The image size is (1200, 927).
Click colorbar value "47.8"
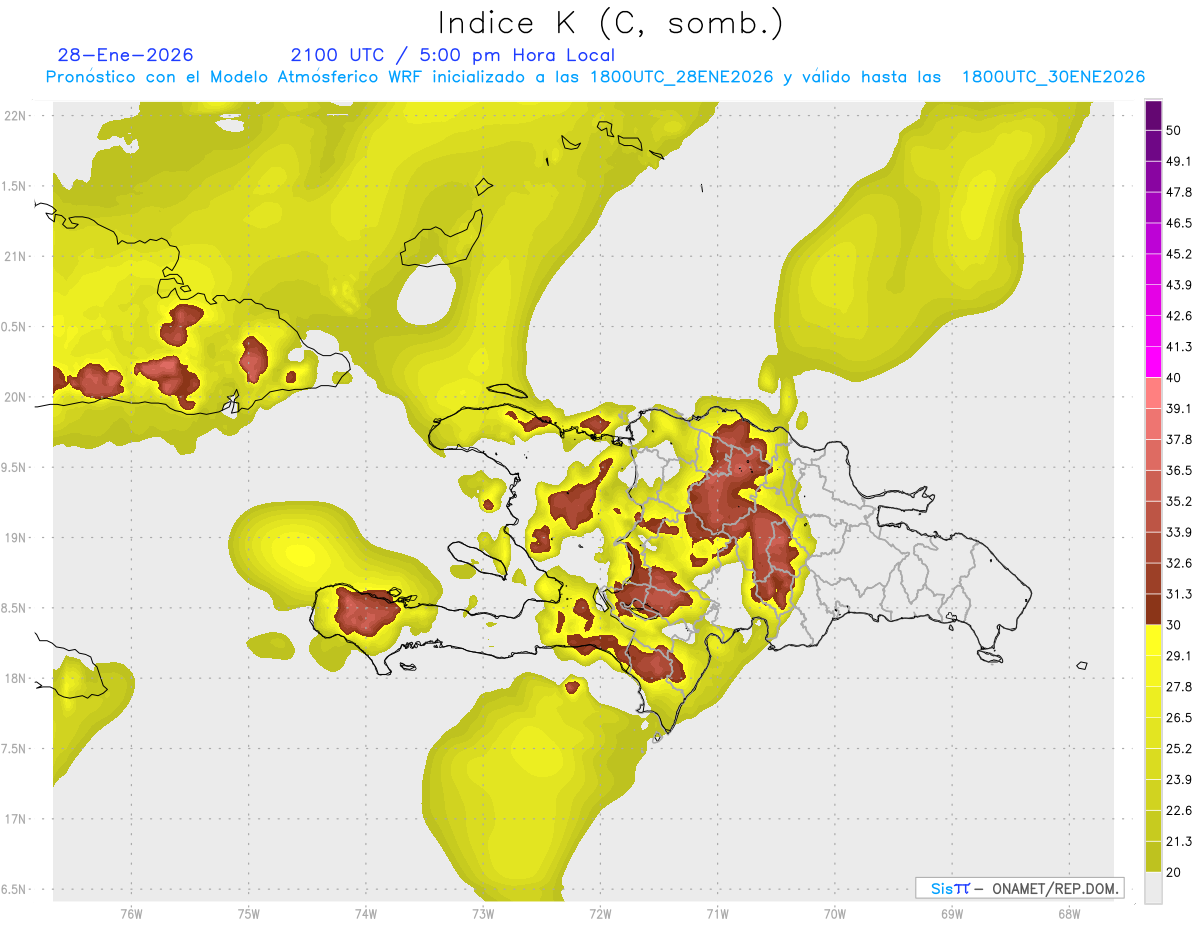click(x=1179, y=192)
